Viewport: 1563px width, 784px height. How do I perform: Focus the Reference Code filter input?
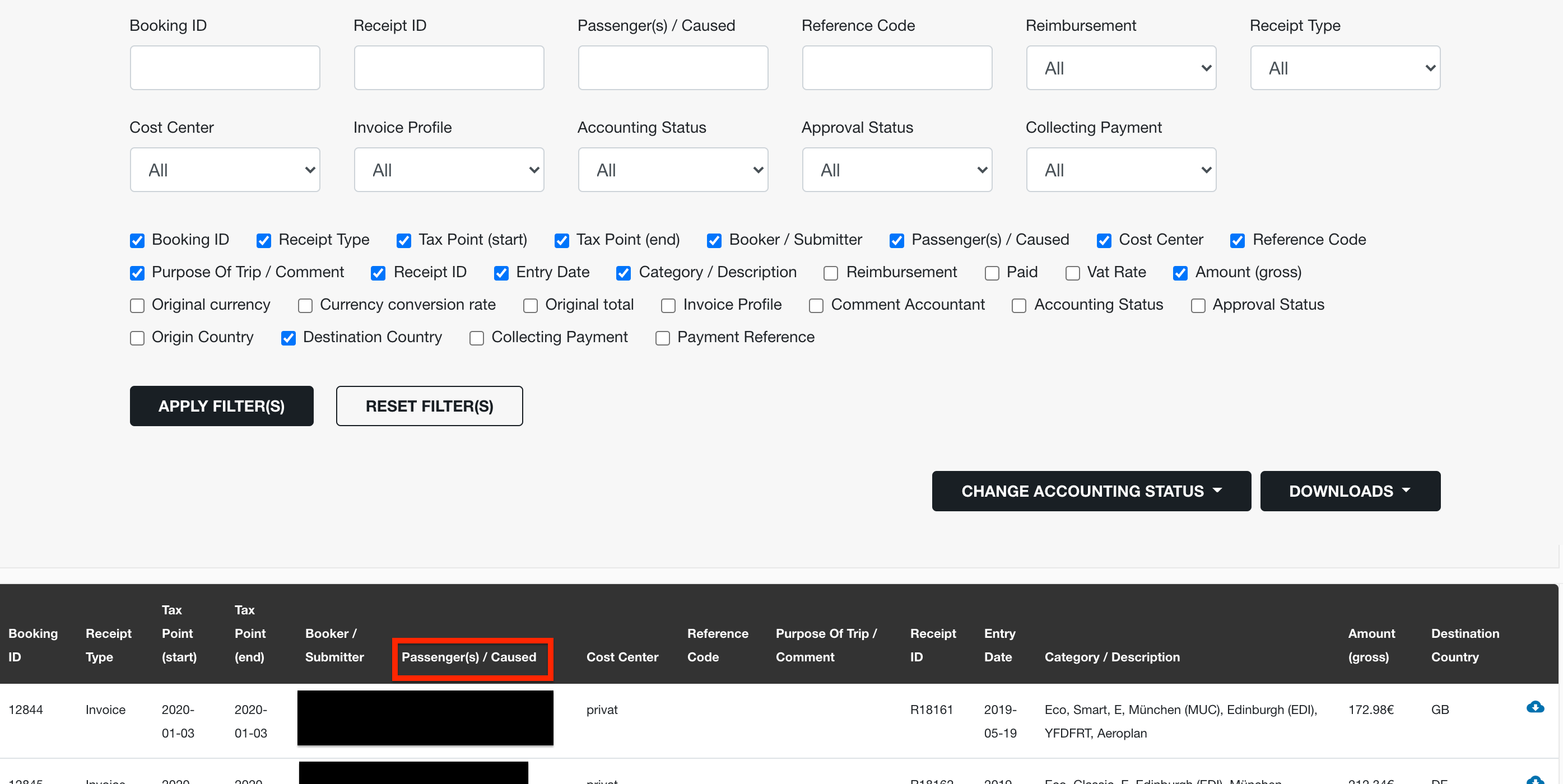(x=897, y=68)
